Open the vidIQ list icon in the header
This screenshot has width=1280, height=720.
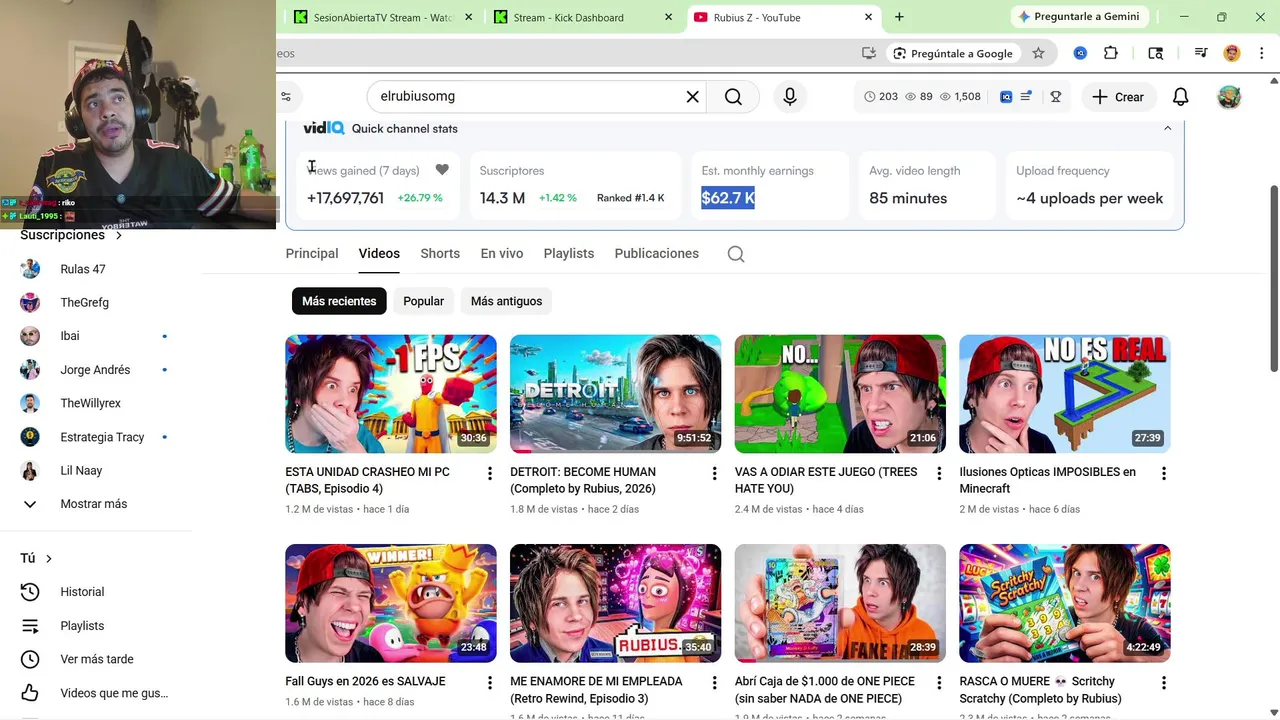tap(1026, 97)
